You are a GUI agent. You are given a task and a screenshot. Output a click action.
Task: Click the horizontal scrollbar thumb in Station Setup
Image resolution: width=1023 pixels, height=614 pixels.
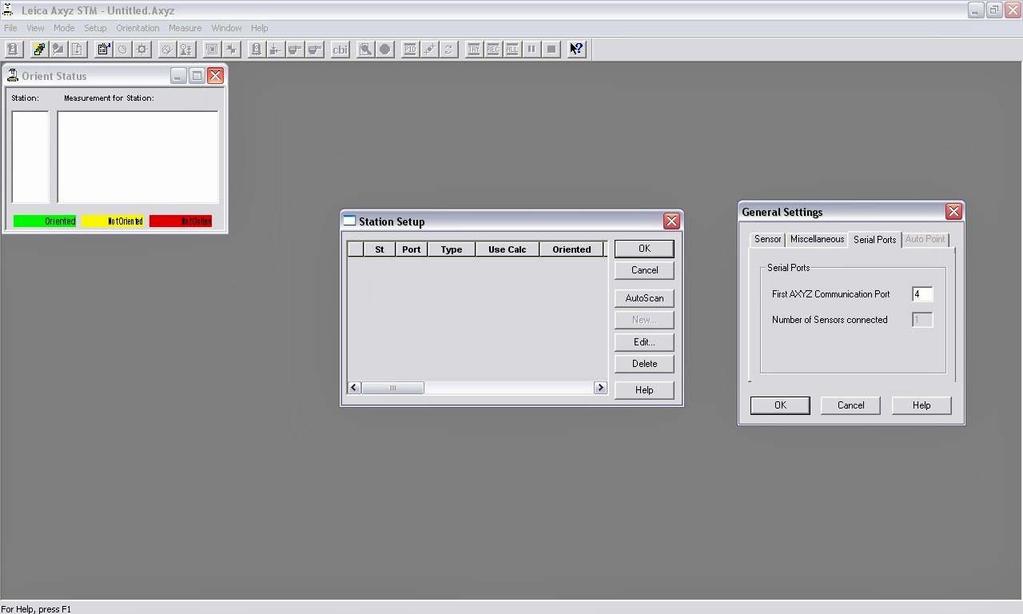(x=393, y=388)
